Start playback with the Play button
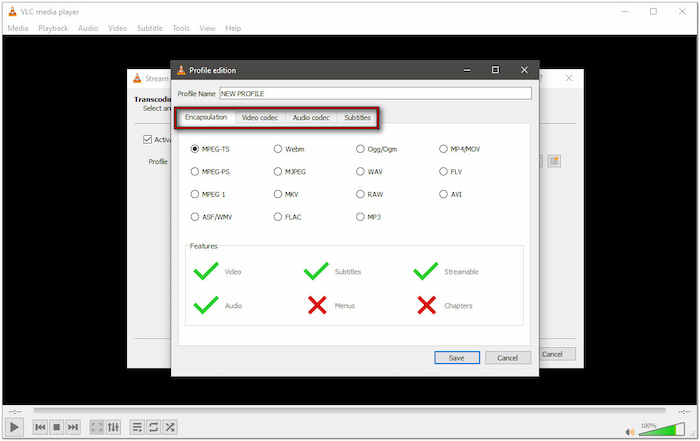The width and height of the screenshot is (700, 441). click(14, 427)
